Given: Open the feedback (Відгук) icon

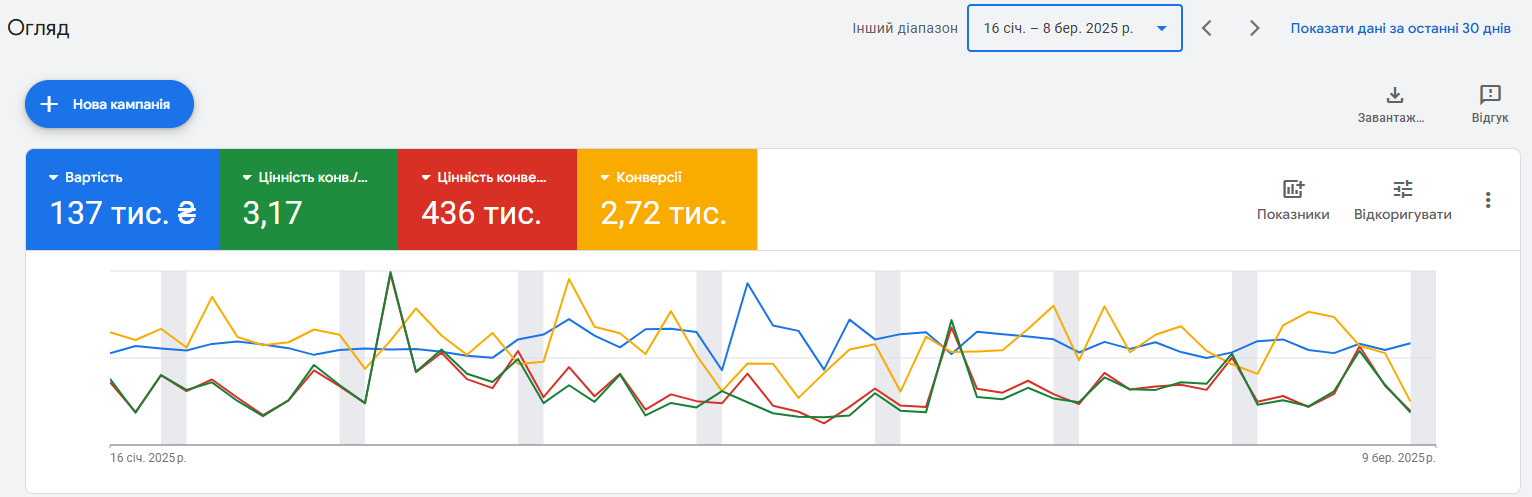Looking at the screenshot, I should point(1490,95).
